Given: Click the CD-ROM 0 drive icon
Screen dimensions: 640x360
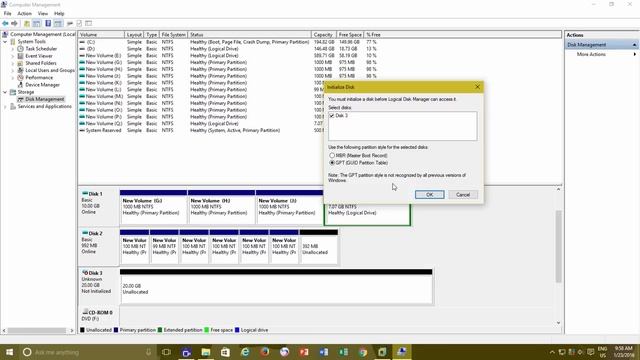Looking at the screenshot, I should click(x=85, y=312).
